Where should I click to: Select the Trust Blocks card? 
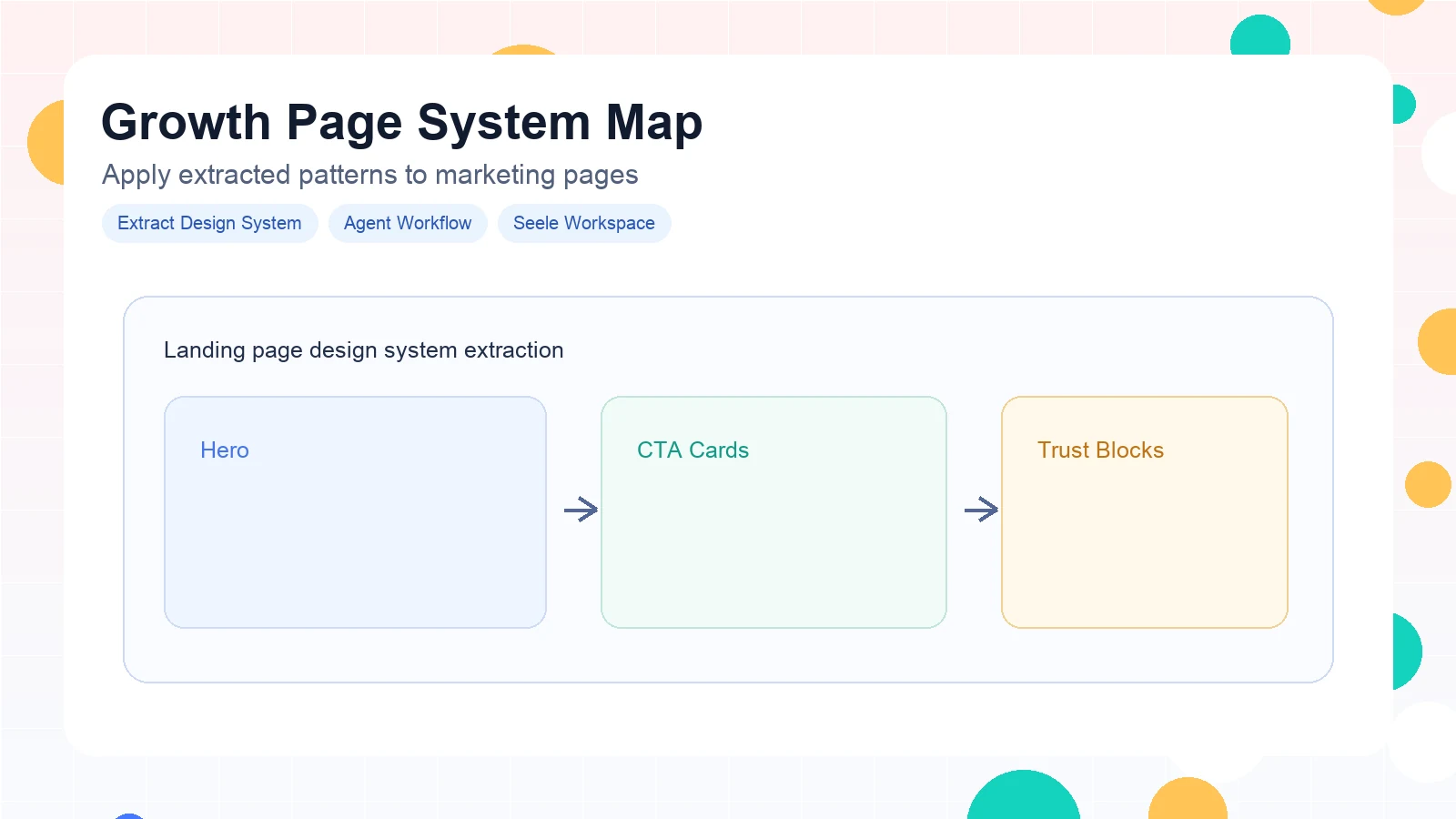coord(1145,512)
